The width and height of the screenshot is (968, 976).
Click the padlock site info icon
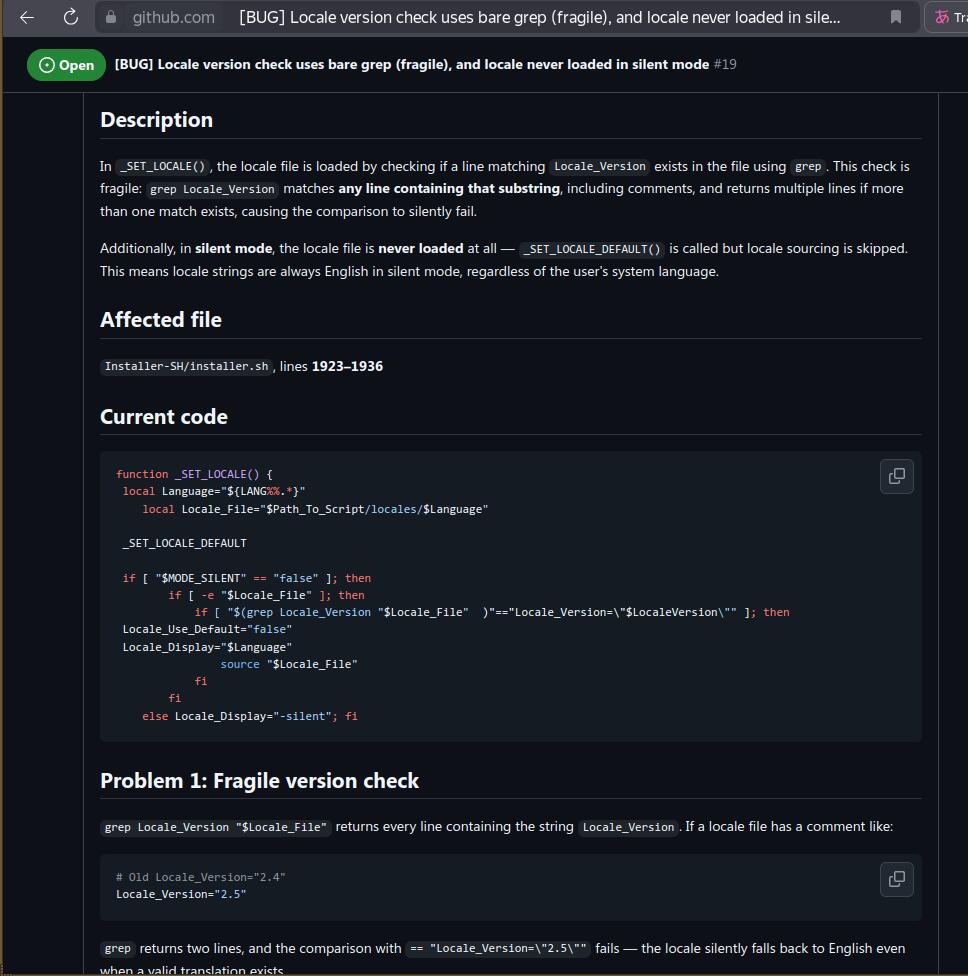click(x=111, y=17)
